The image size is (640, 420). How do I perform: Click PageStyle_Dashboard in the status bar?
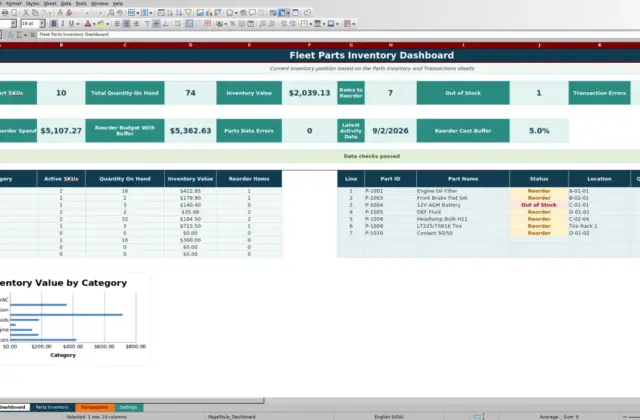coord(232,417)
